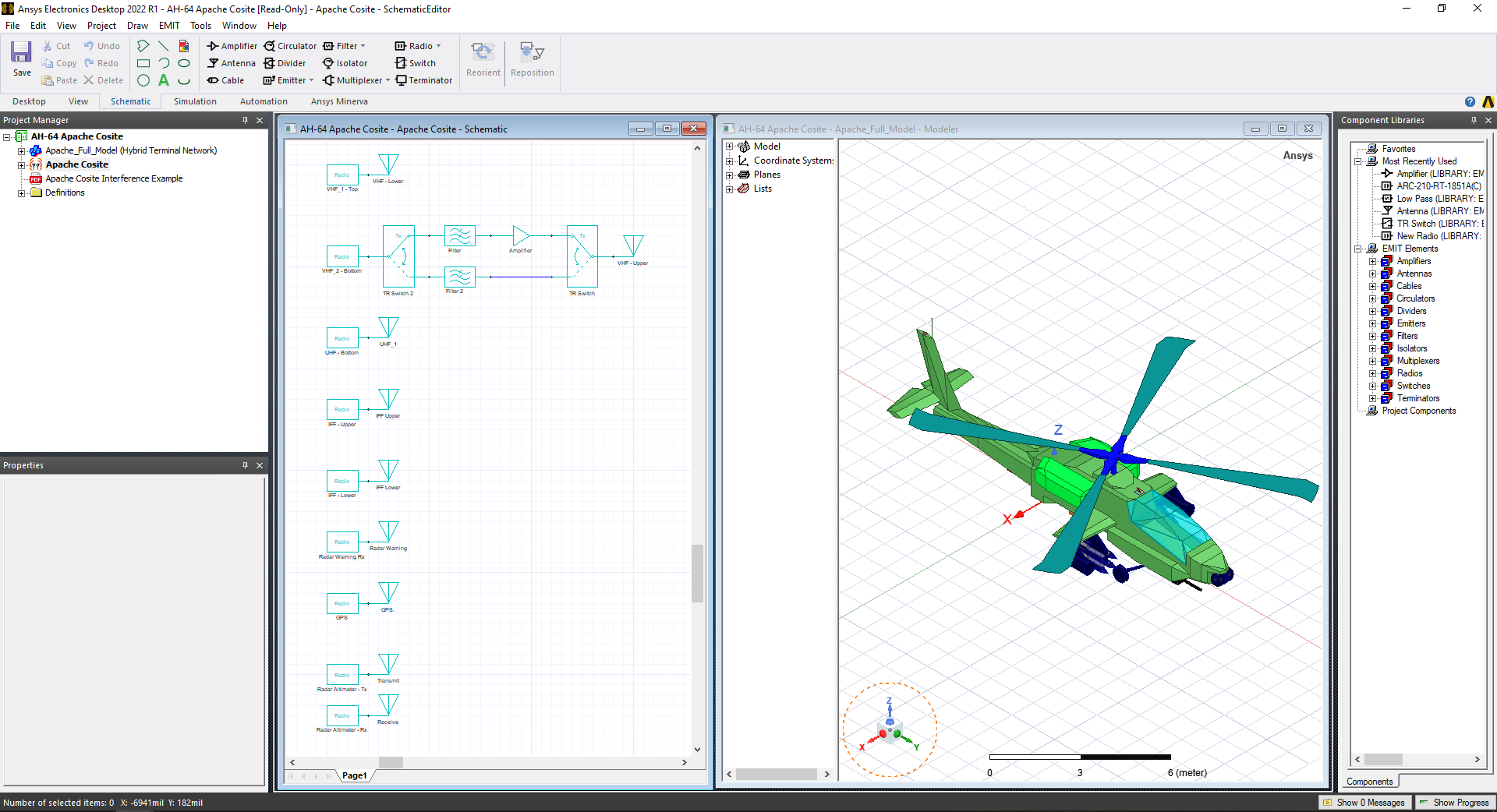Screen dimensions: 1497x812
Task: Click the Component Libraries horizontal scrollbar thumb
Action: (1383, 759)
